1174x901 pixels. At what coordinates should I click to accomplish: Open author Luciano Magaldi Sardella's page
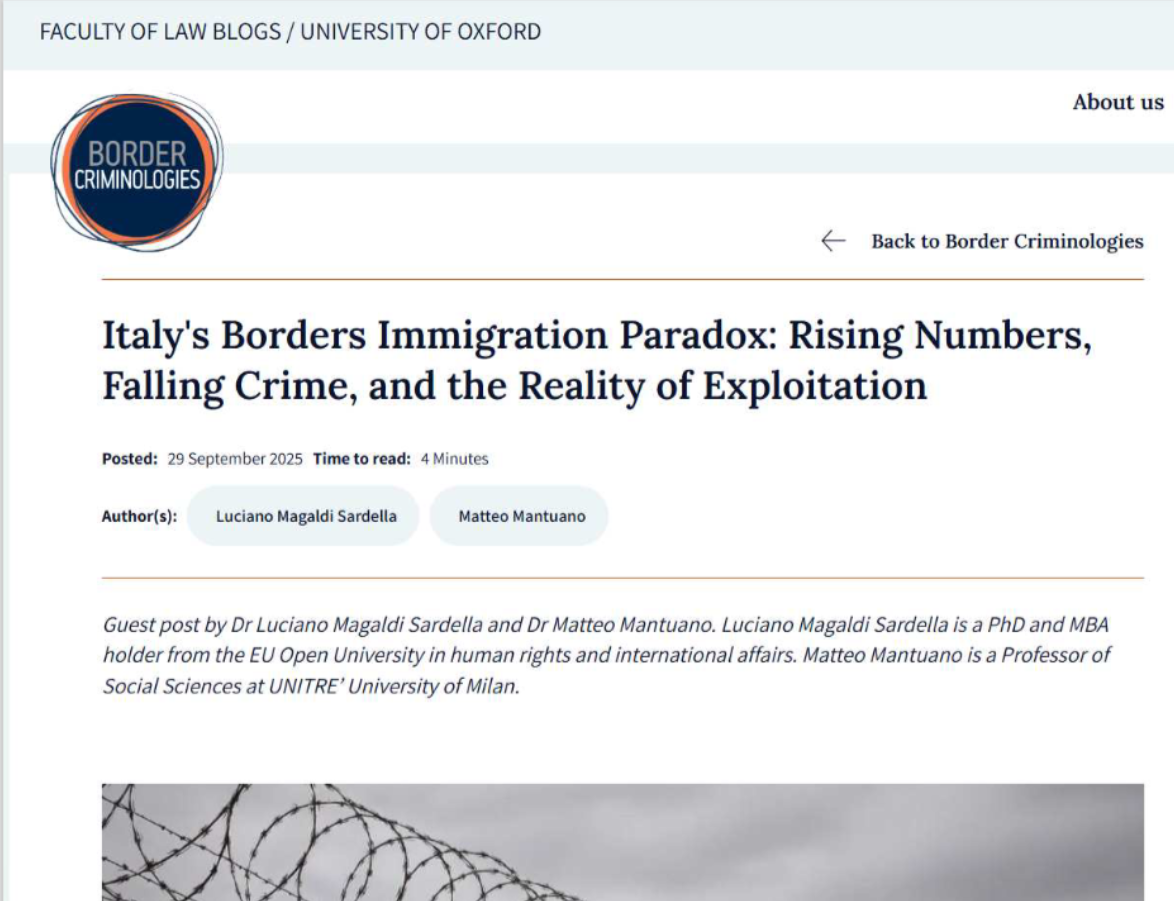pos(303,516)
